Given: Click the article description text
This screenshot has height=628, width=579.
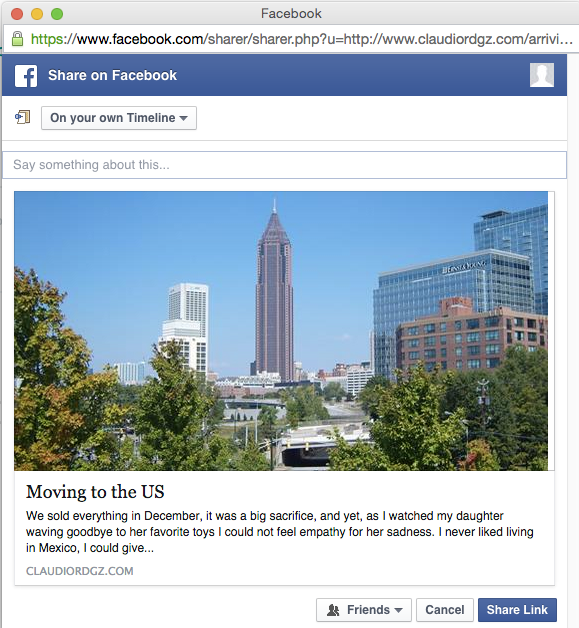Looking at the screenshot, I should click(279, 532).
